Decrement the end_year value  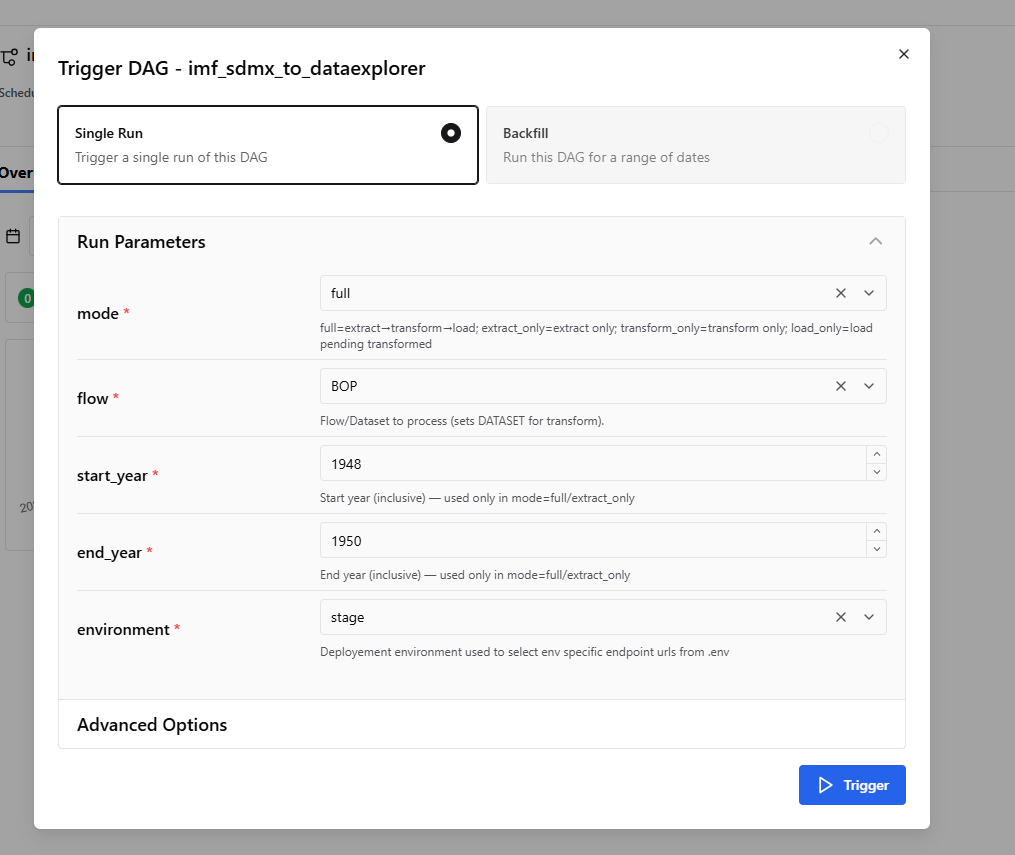coord(877,549)
